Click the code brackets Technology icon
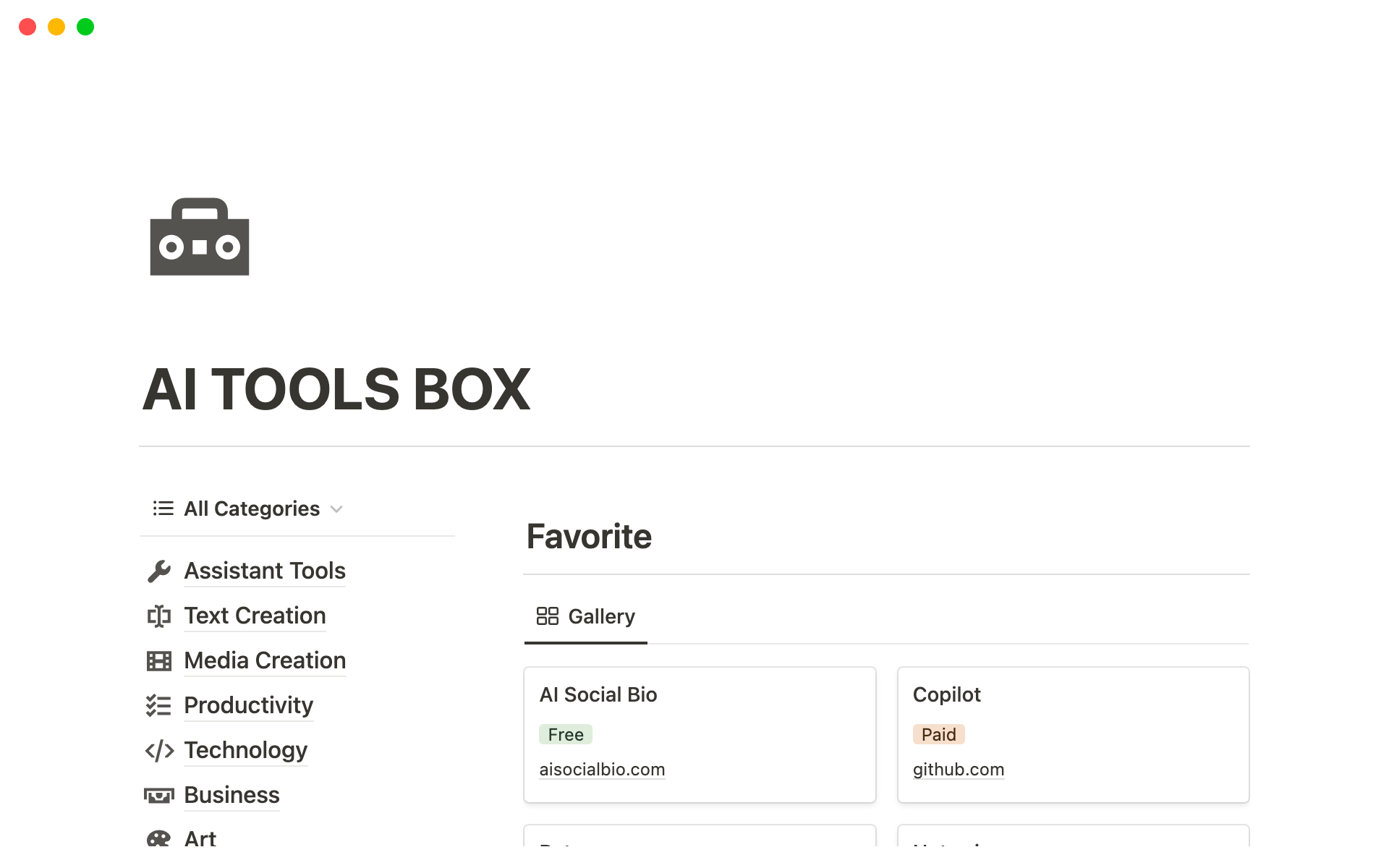 point(158,751)
